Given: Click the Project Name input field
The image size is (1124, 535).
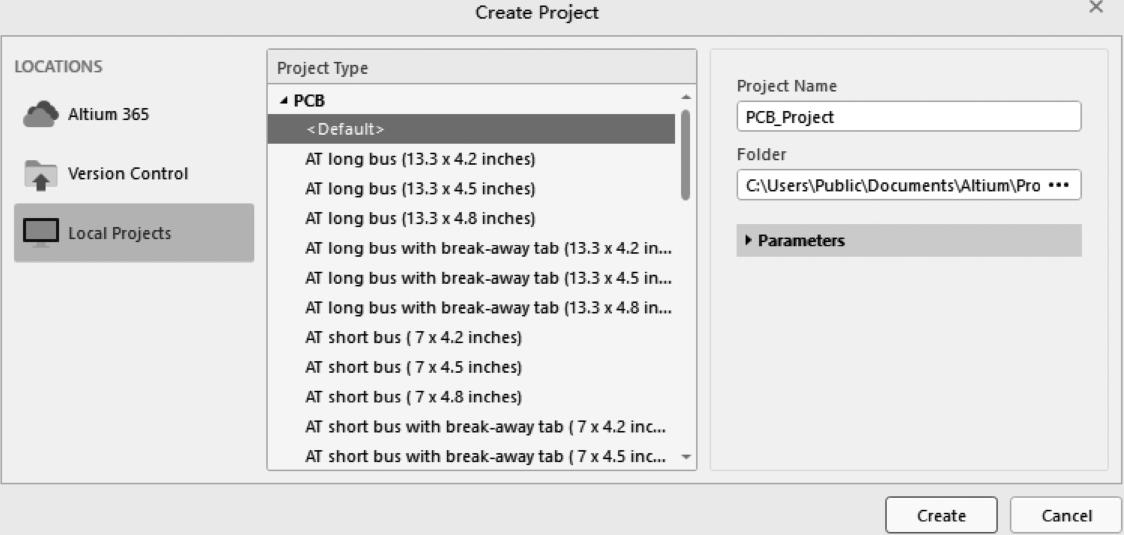Looking at the screenshot, I should pyautogui.click(x=908, y=117).
